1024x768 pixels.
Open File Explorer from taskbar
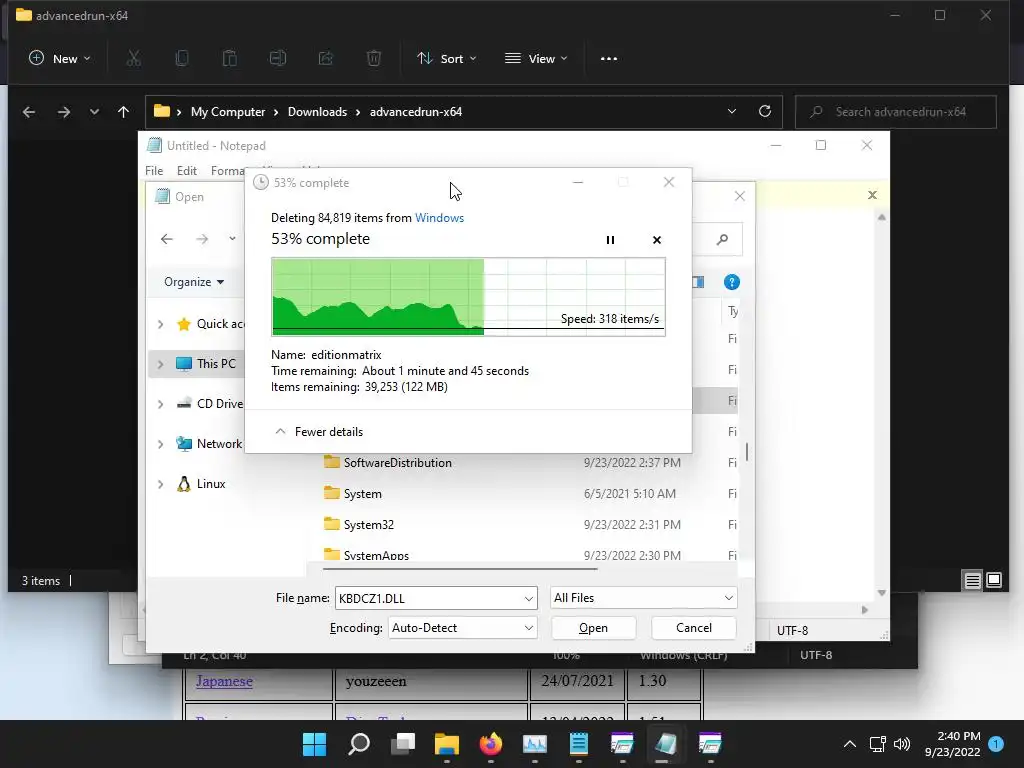(x=447, y=744)
